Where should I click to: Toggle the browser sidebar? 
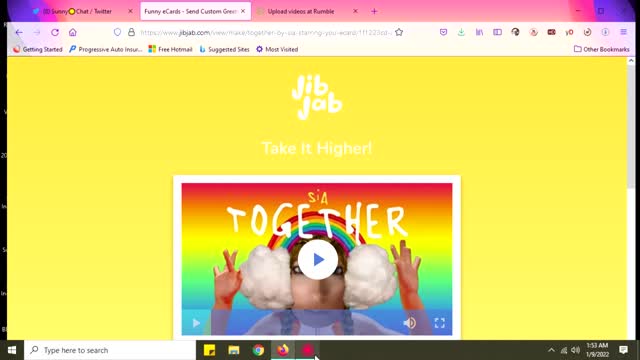tap(497, 32)
